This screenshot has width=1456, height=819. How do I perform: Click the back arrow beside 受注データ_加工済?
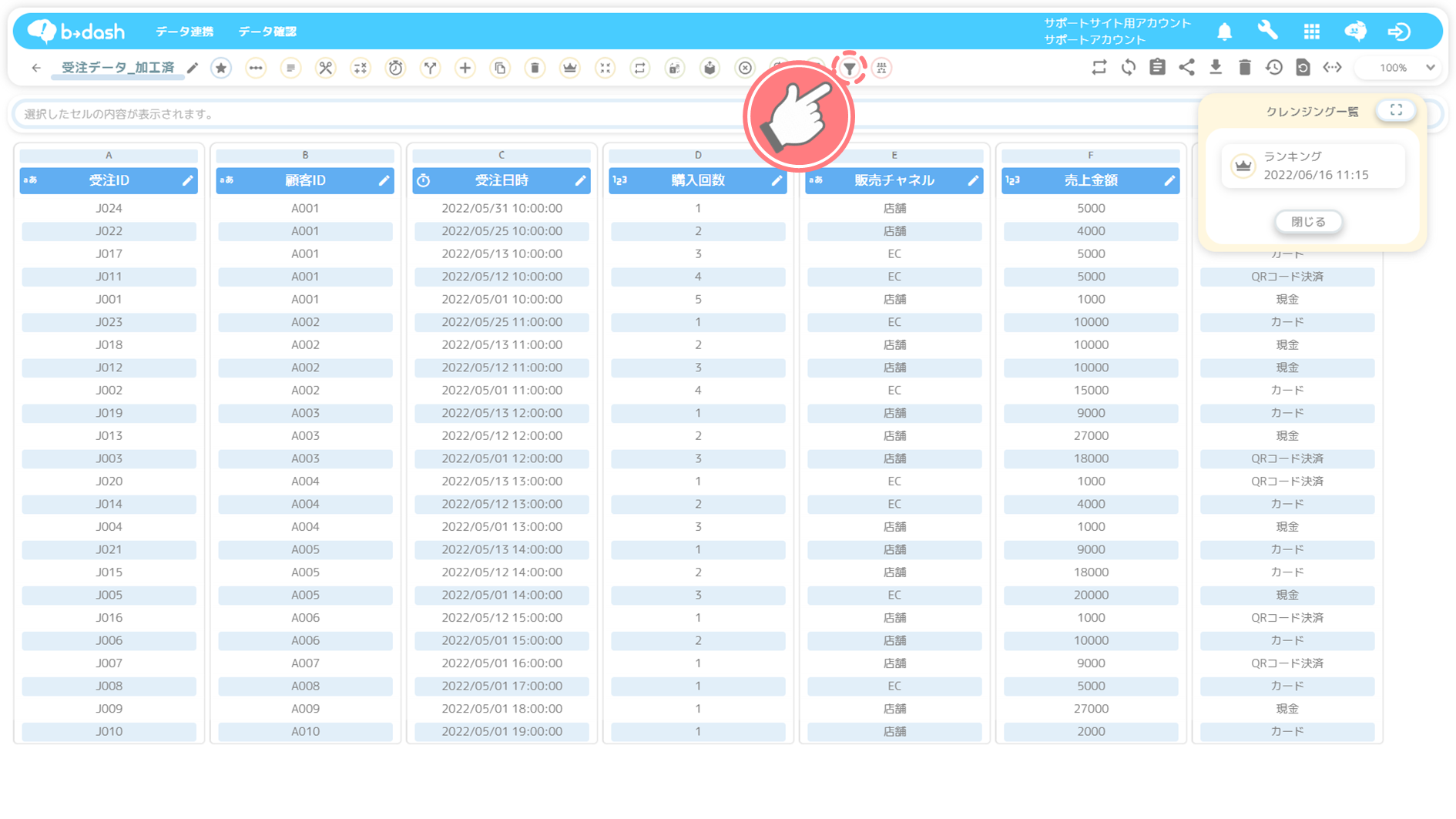click(x=36, y=68)
